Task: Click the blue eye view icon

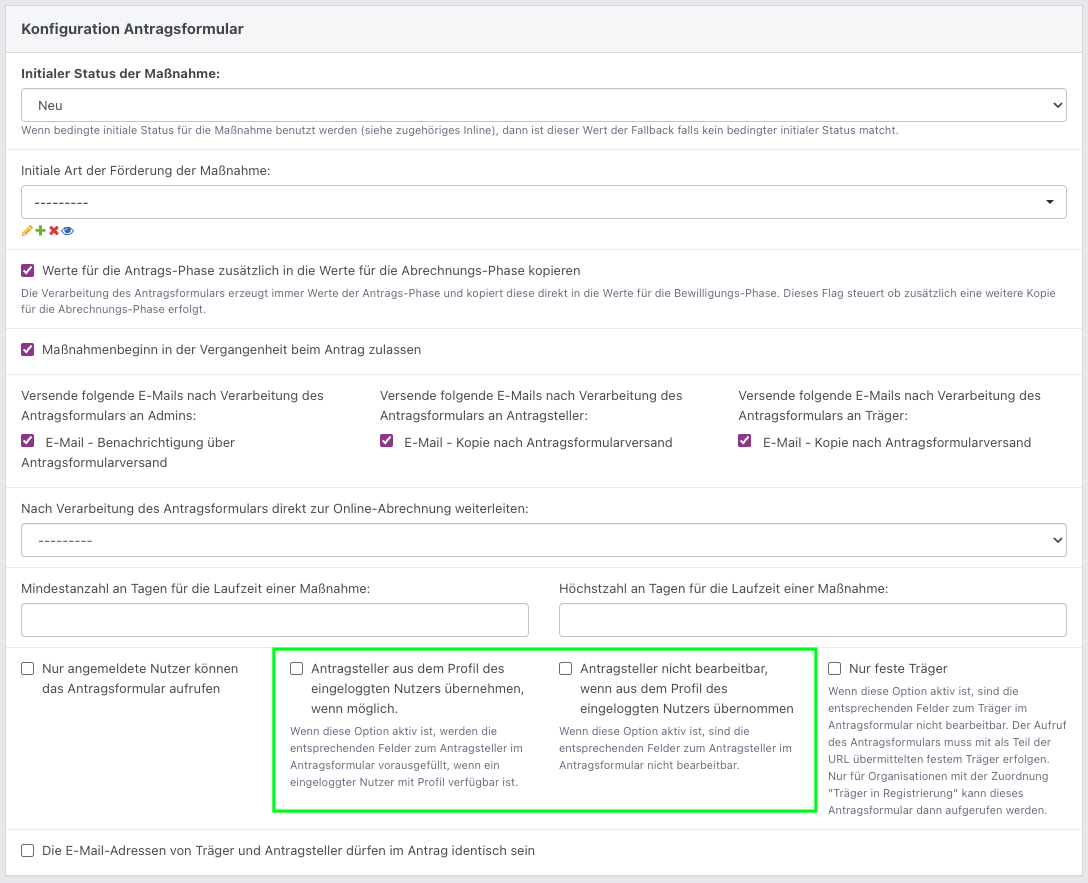Action: pyautogui.click(x=68, y=231)
